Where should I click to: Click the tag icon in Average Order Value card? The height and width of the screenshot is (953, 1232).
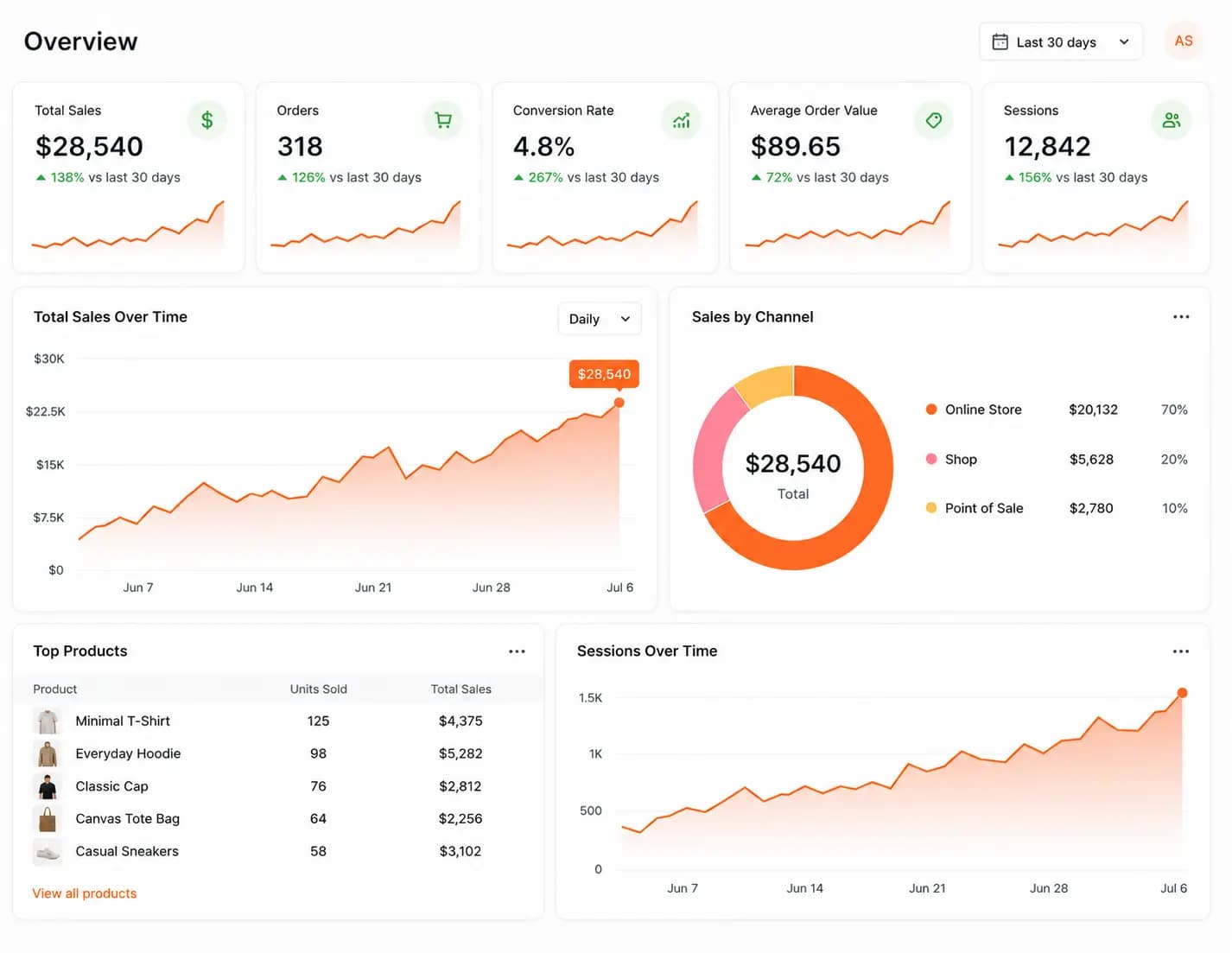pyautogui.click(x=934, y=120)
